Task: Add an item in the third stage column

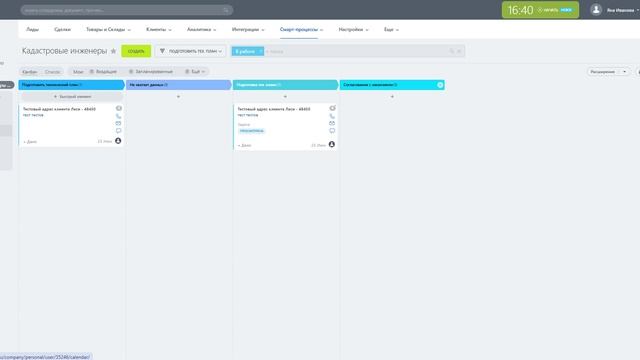Action: (x=285, y=97)
